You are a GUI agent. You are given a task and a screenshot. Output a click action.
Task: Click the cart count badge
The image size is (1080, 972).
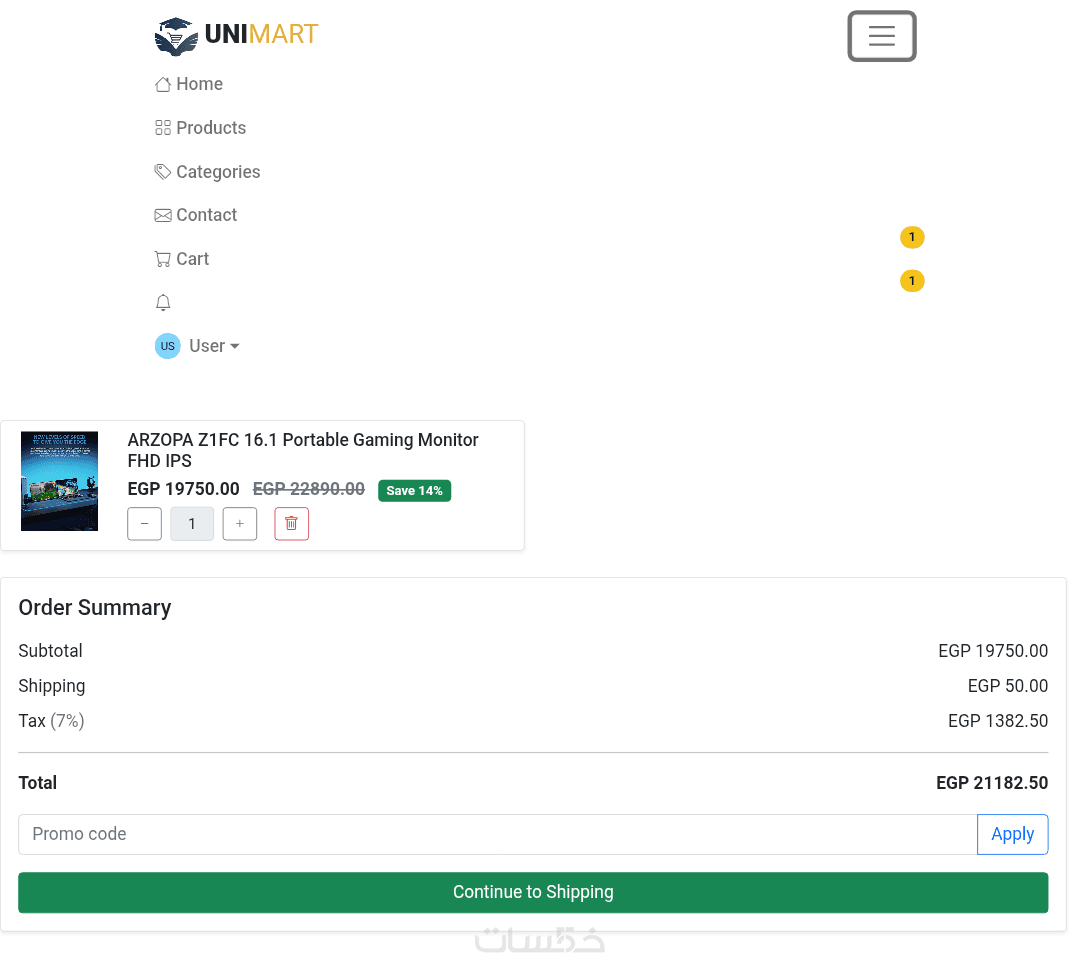(912, 238)
